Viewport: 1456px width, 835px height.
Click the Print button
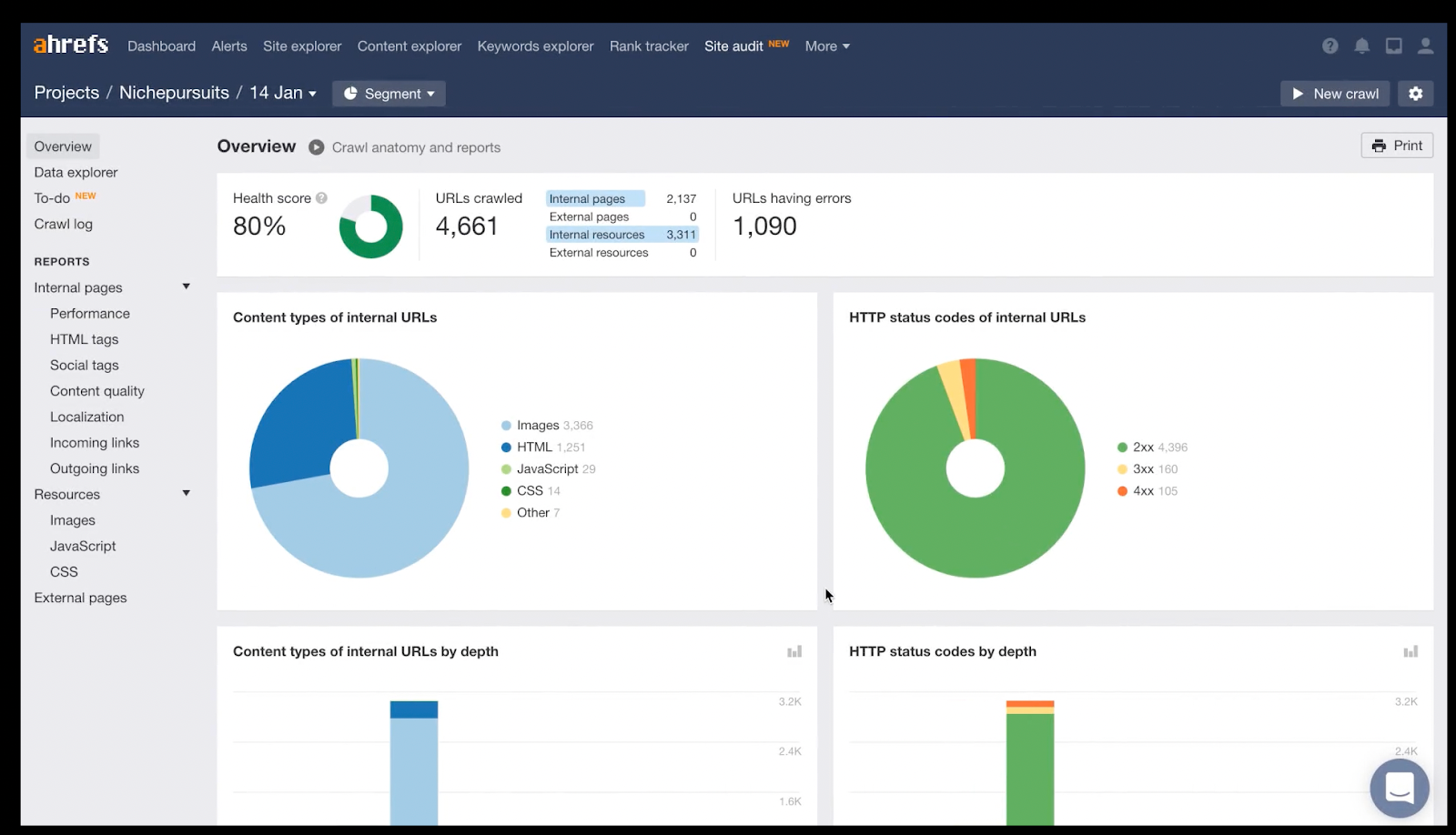pos(1397,146)
